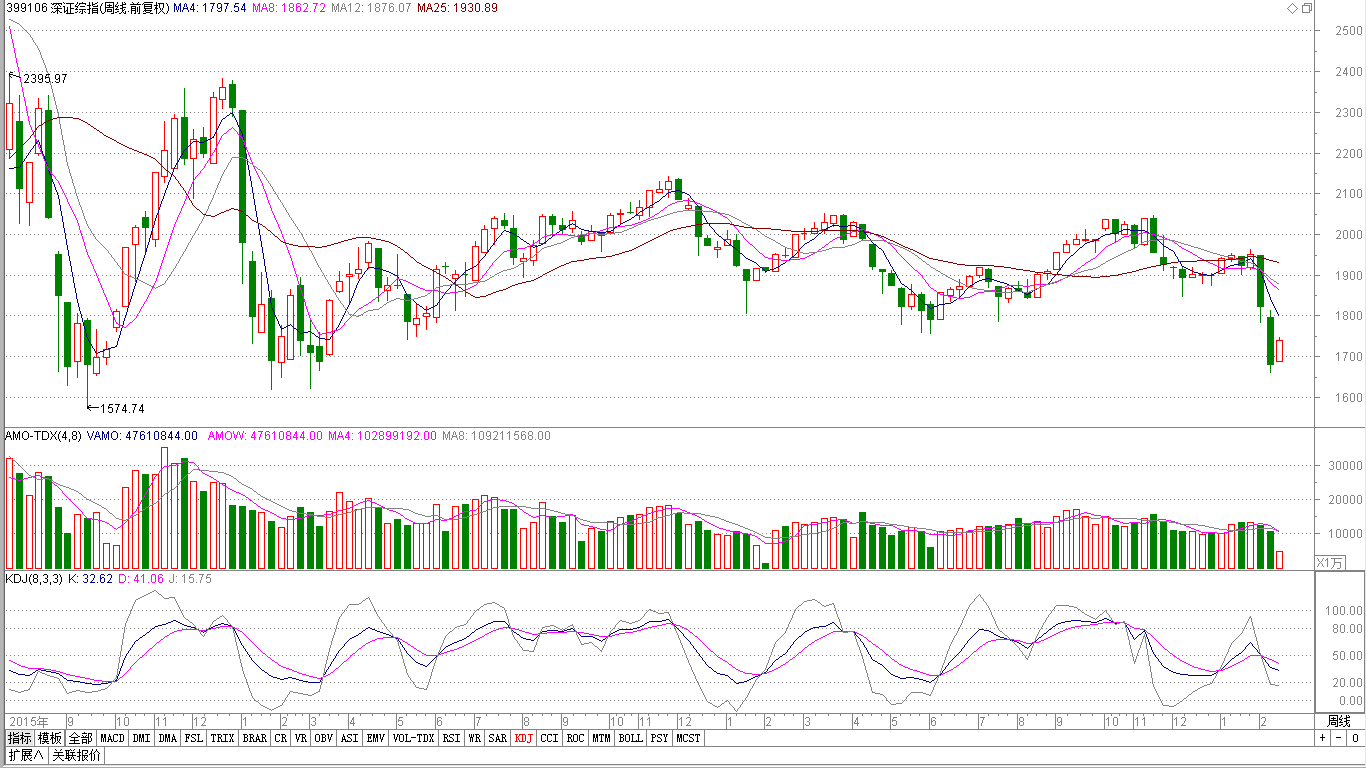The width and height of the screenshot is (1366, 768).
Task: Click the overlapping windows restore icon
Action: tap(1307, 8)
